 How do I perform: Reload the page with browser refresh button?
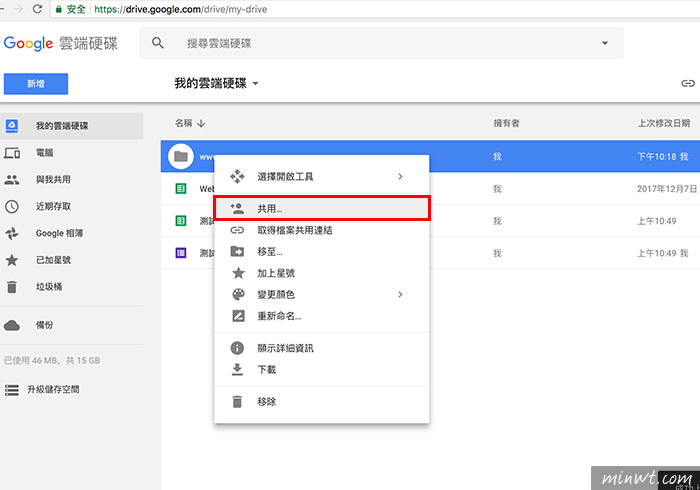(38, 9)
